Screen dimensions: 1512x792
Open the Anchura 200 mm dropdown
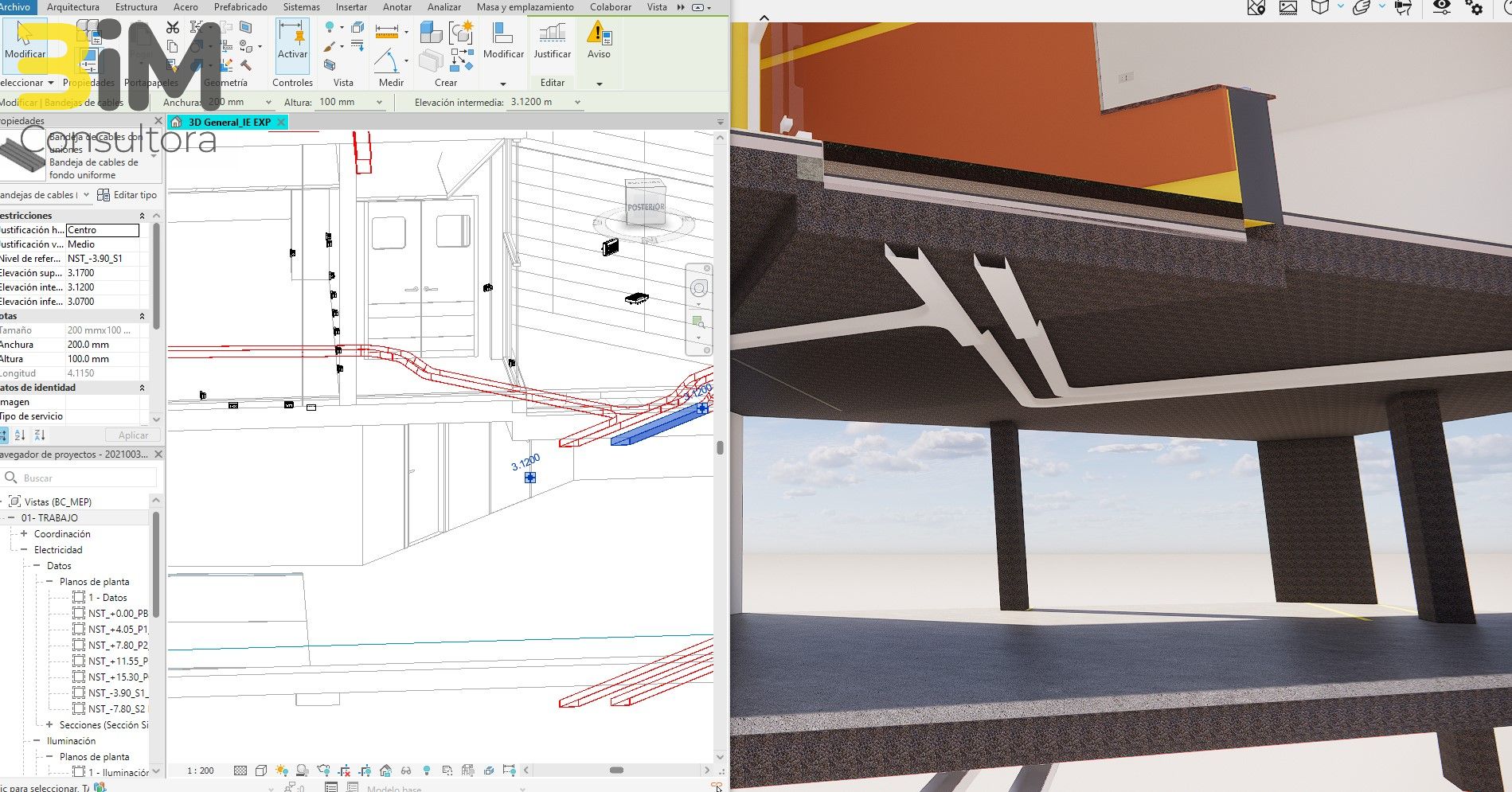(268, 102)
